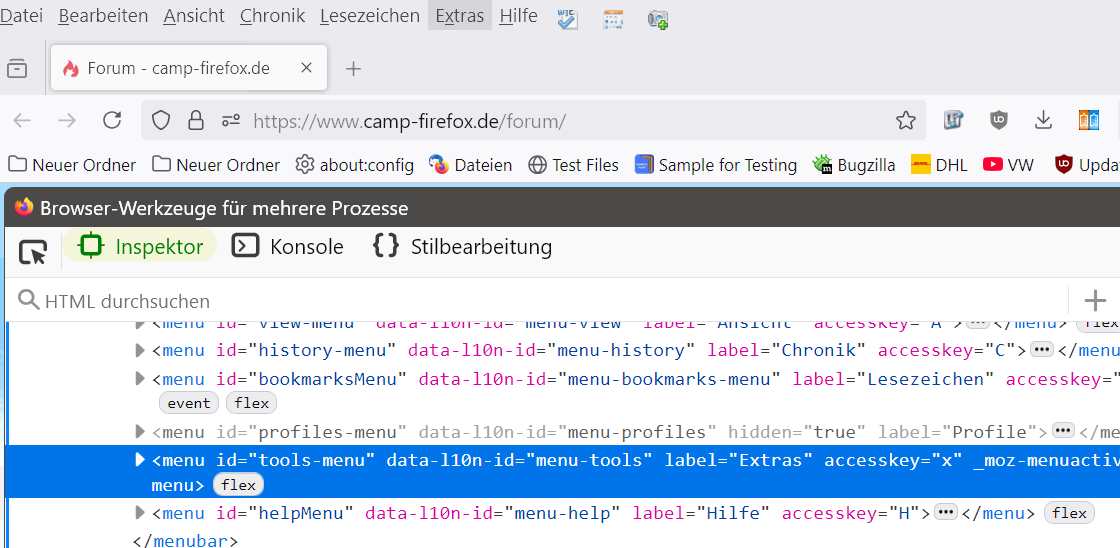Open the uBlock Origin shield extension
Viewport: 1120px width, 548px height.
coord(998,121)
